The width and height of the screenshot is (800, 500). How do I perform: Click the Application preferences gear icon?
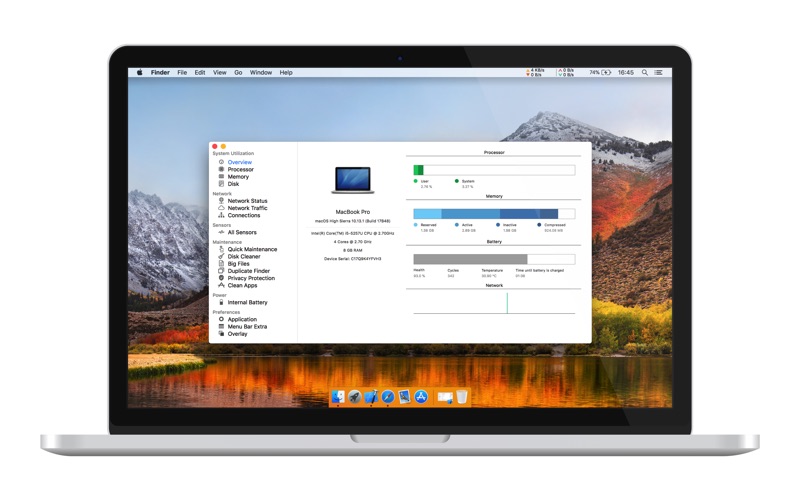point(221,319)
